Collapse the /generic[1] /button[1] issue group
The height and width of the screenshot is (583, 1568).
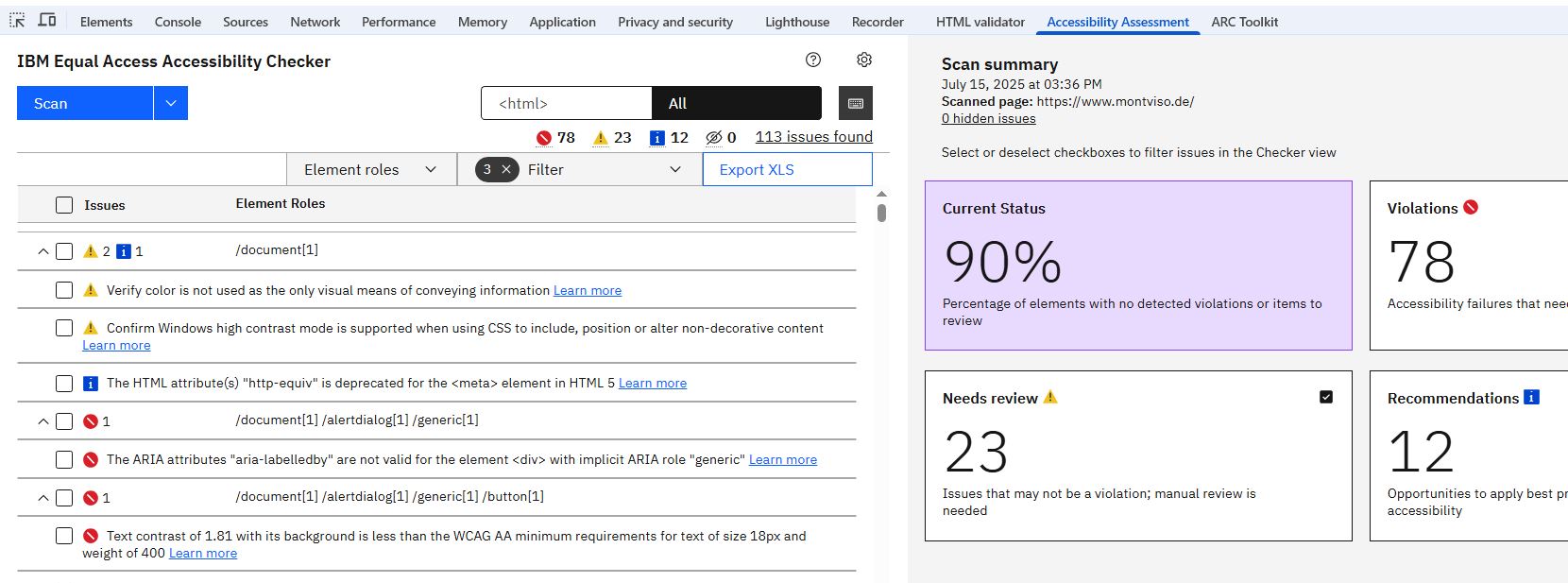point(43,498)
